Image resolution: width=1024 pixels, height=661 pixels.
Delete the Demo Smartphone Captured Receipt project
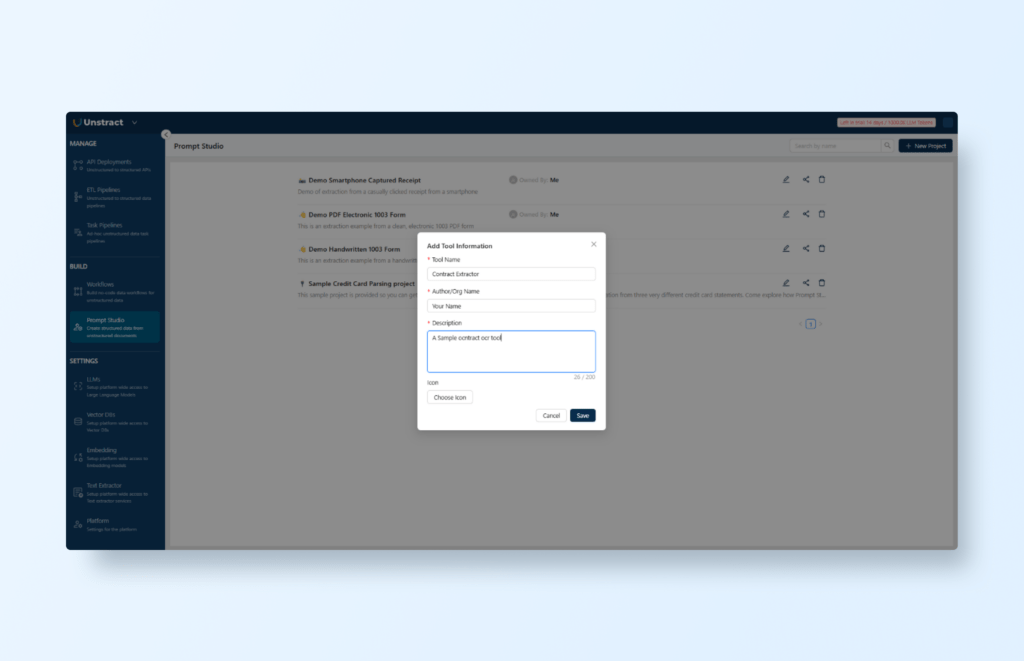(822, 180)
